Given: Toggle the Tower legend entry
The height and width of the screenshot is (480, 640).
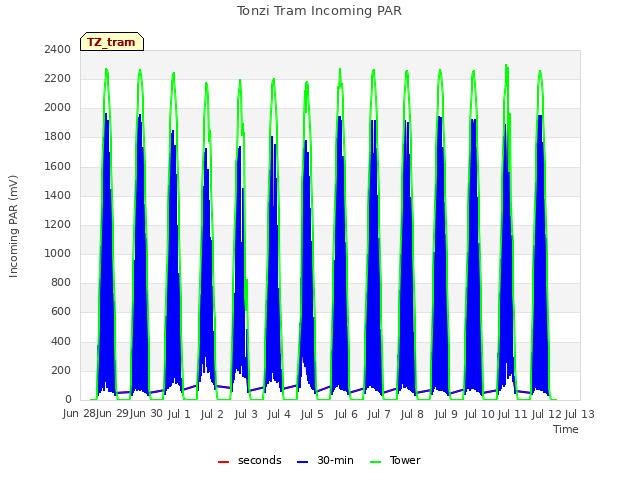Looking at the screenshot, I should point(395,460).
